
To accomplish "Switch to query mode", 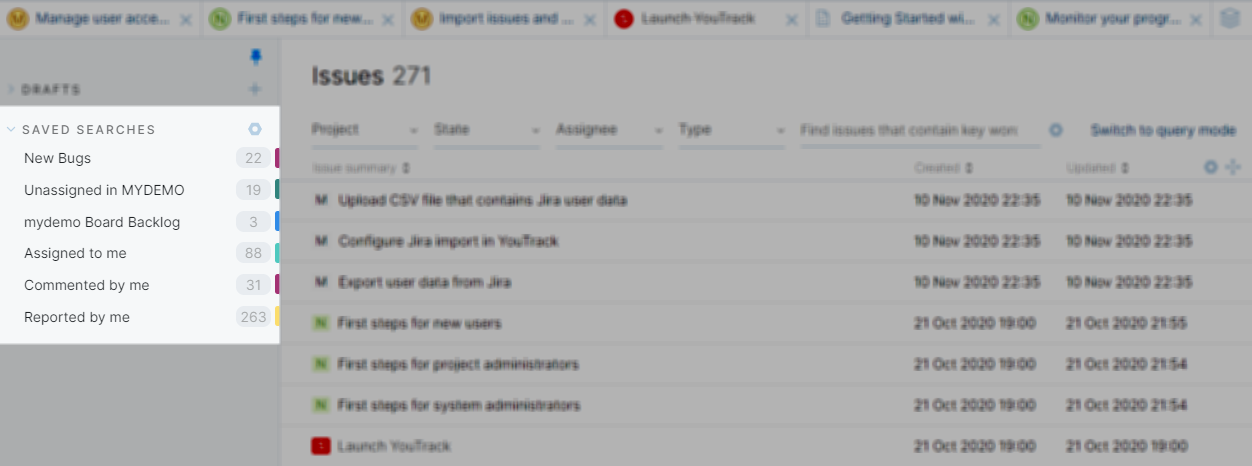I will [1163, 130].
